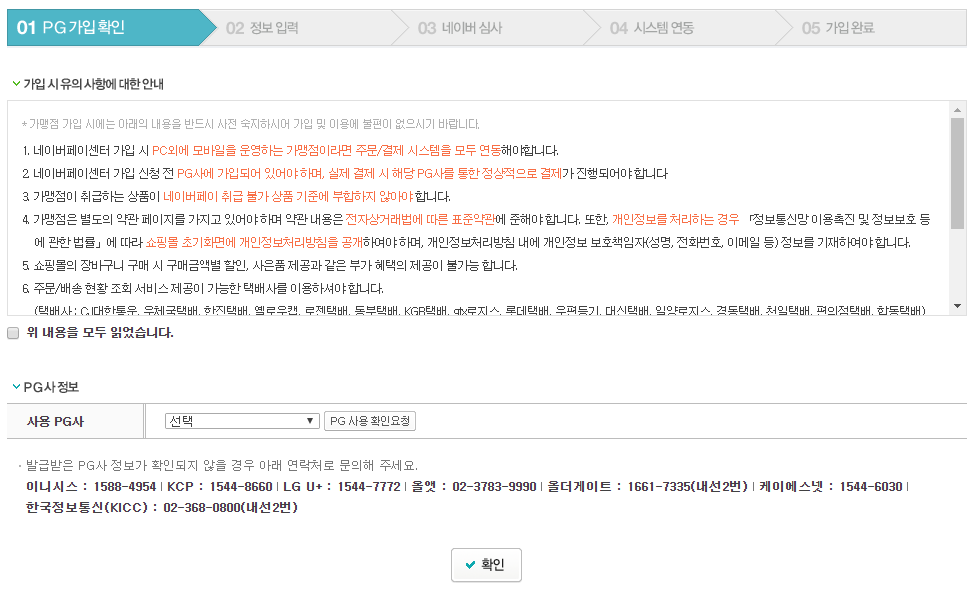This screenshot has height=591, width=975.
Task: Click '전자상거래법에 따른 표준약관' highlighted text
Action: [x=420, y=219]
